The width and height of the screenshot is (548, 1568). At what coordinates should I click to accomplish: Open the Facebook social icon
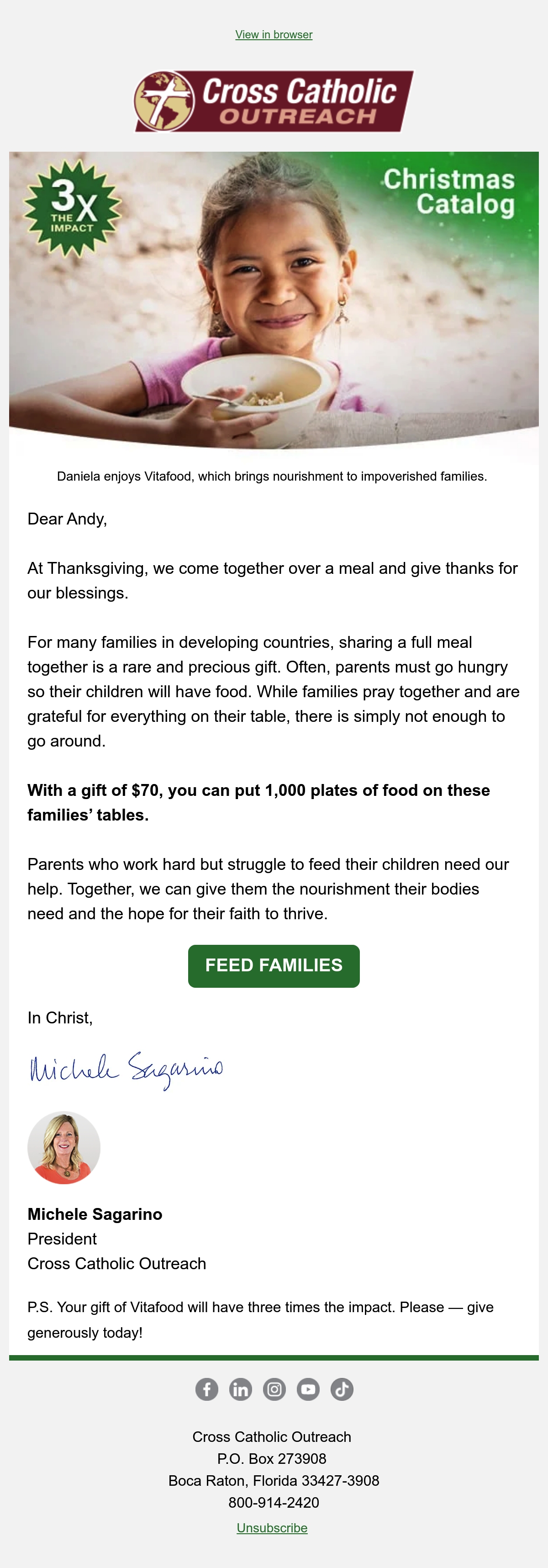(x=207, y=1389)
